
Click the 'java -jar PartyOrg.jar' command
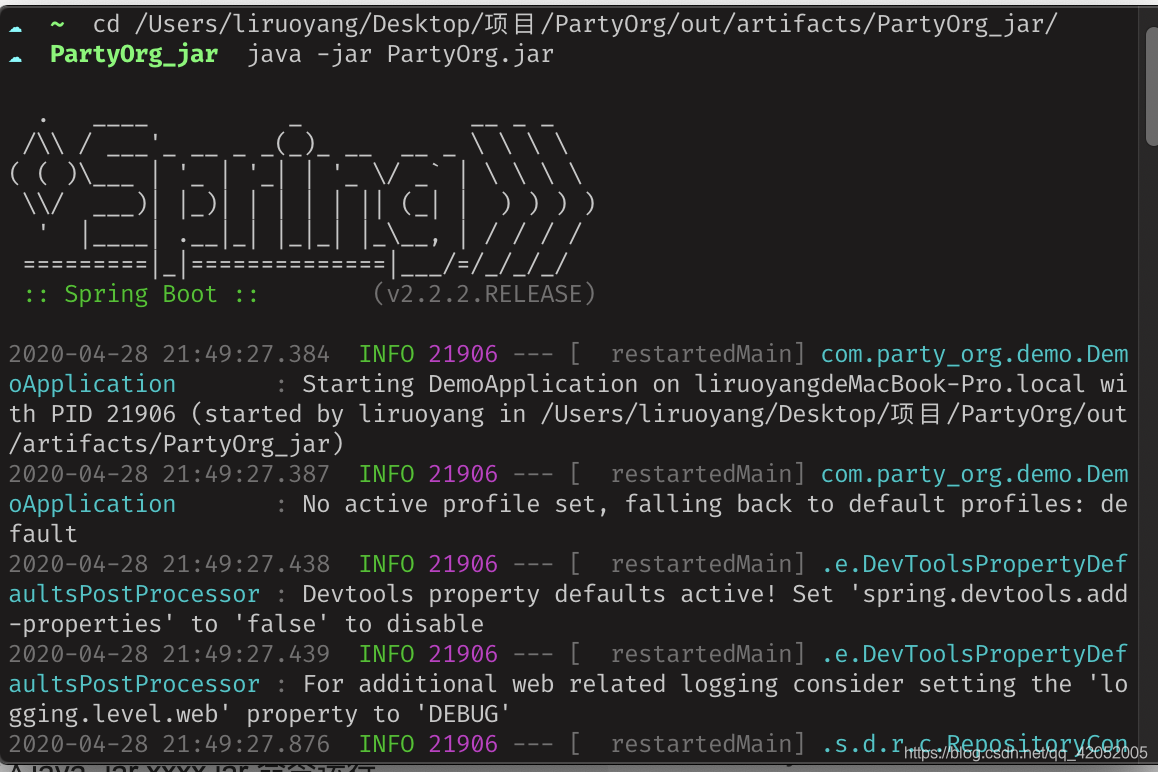coord(400,55)
